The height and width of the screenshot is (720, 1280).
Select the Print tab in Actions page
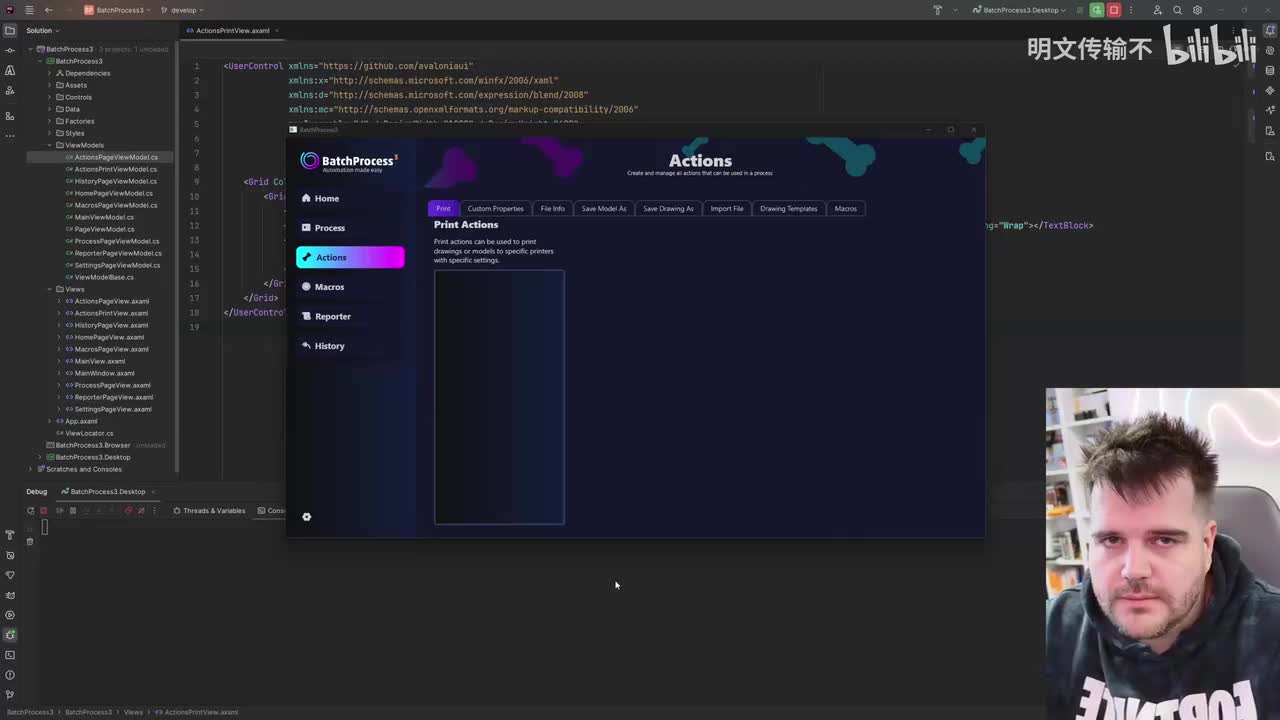click(x=443, y=209)
